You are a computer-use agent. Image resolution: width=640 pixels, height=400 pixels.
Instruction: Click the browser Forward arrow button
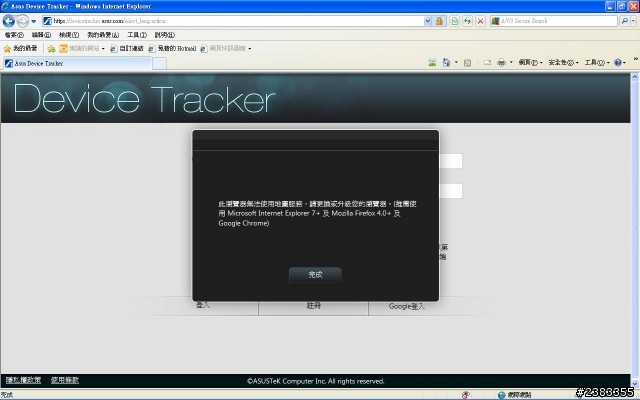[x=22, y=21]
